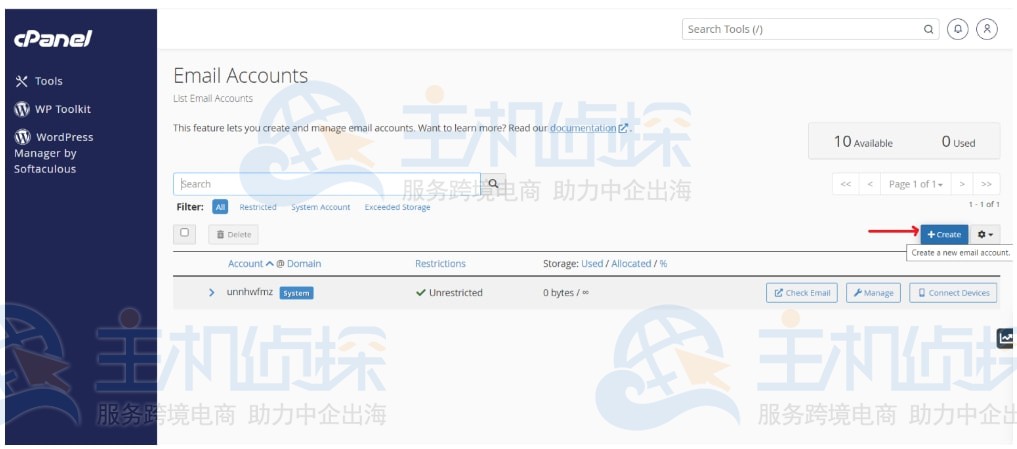Screen dimensions: 1017x449
Task: Go to the next page button
Action: (x=962, y=184)
